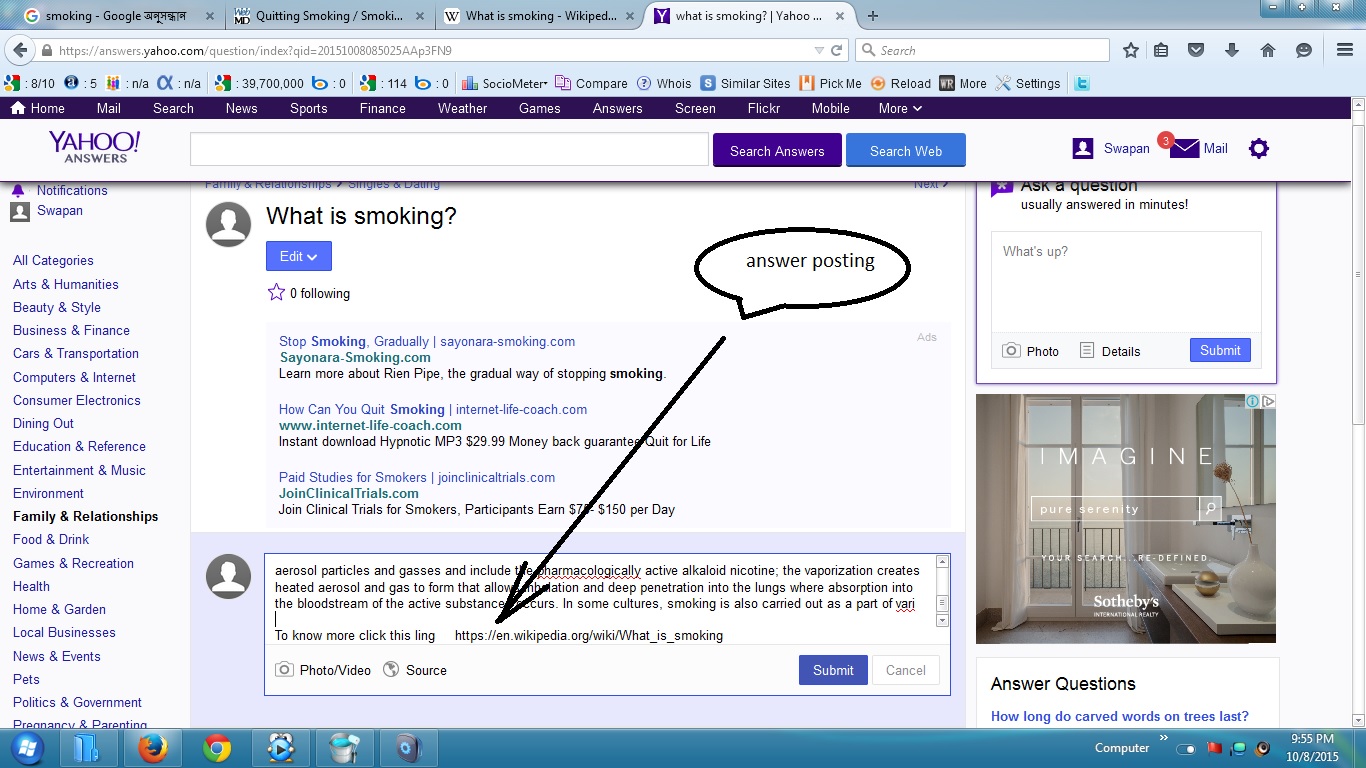Open the Politics & Government category

[77, 702]
